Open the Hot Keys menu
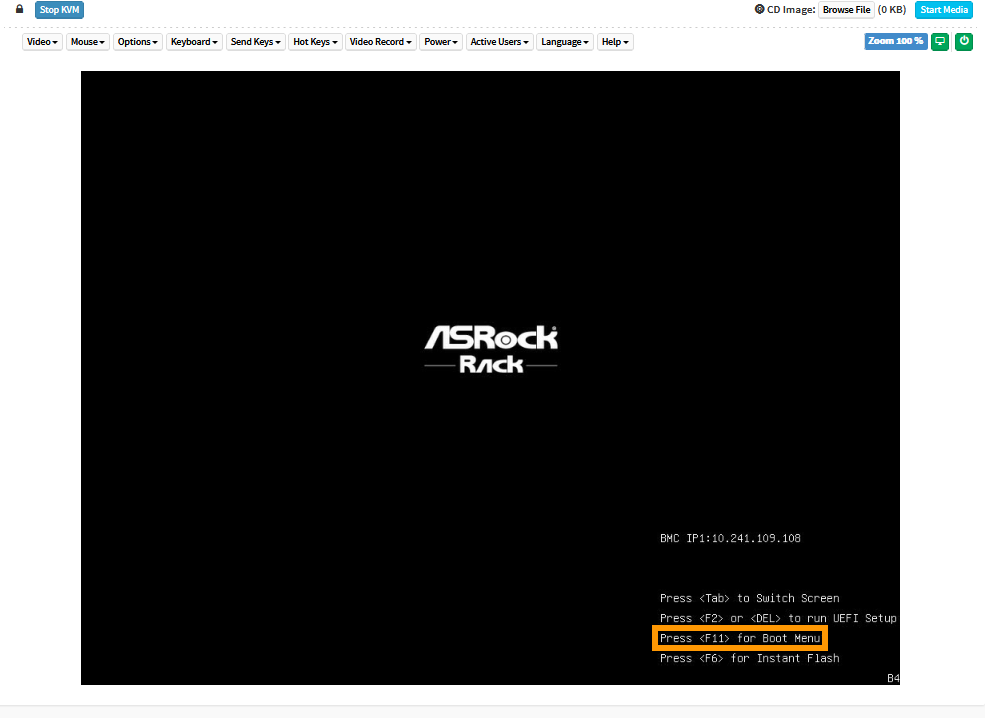Screen dimensions: 985x718 [x=315, y=42]
